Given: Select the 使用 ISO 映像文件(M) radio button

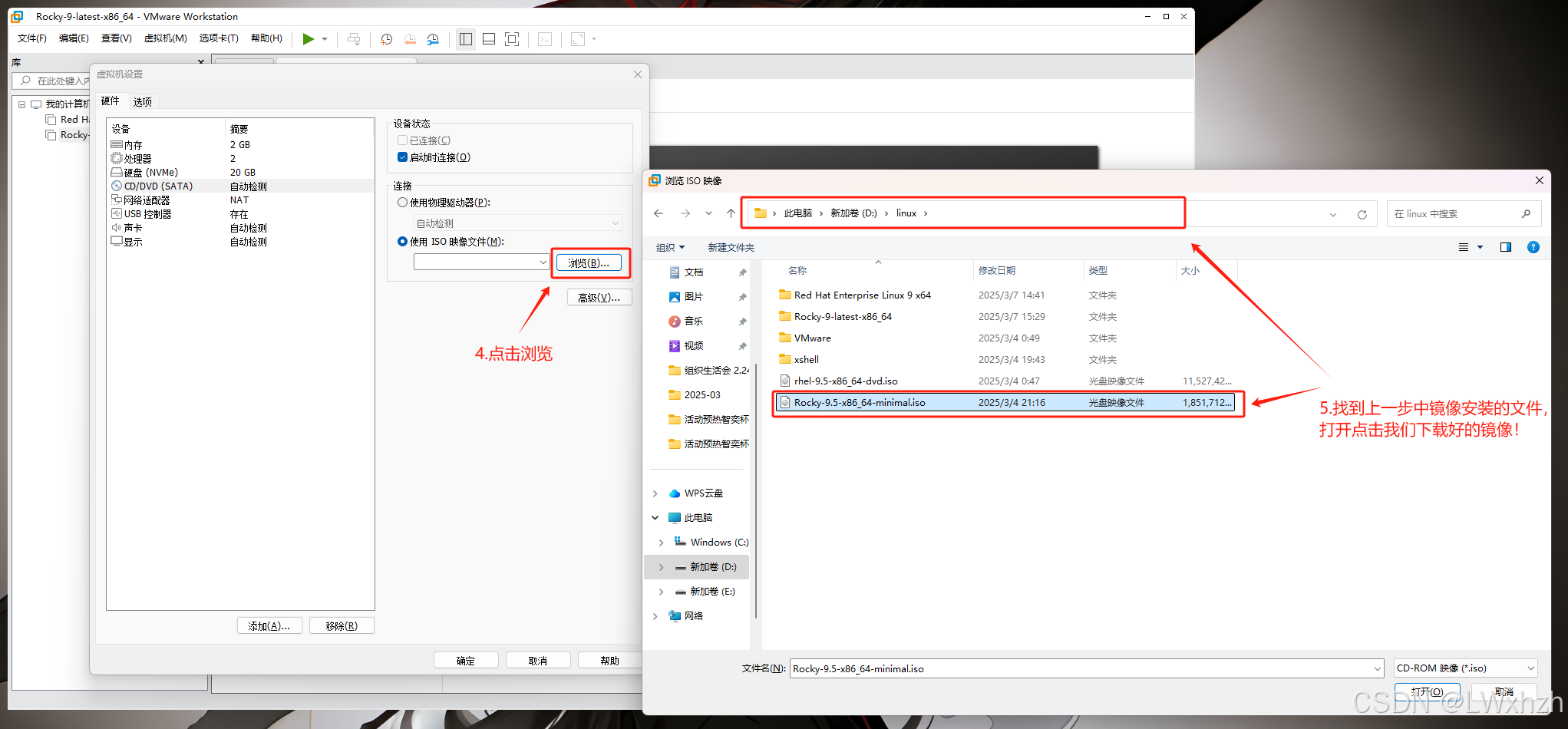Looking at the screenshot, I should [x=402, y=241].
